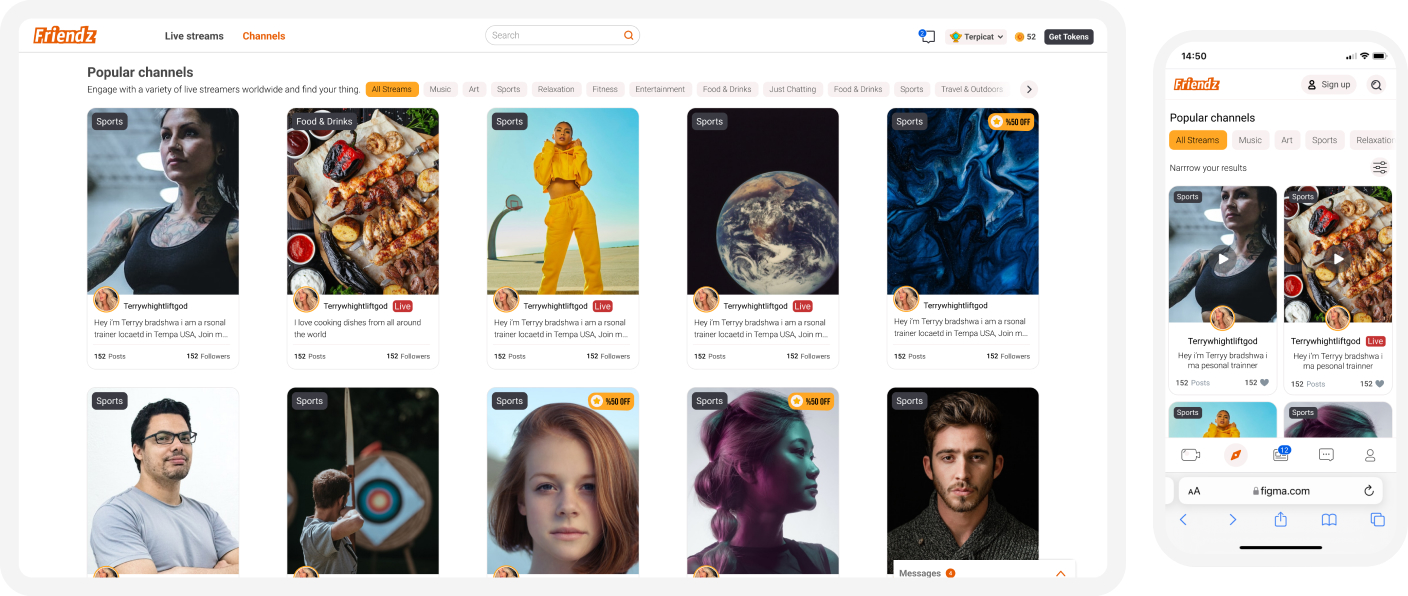This screenshot has height=596, width=1408.
Task: Select the Just Chatting filter chip
Action: (794, 89)
